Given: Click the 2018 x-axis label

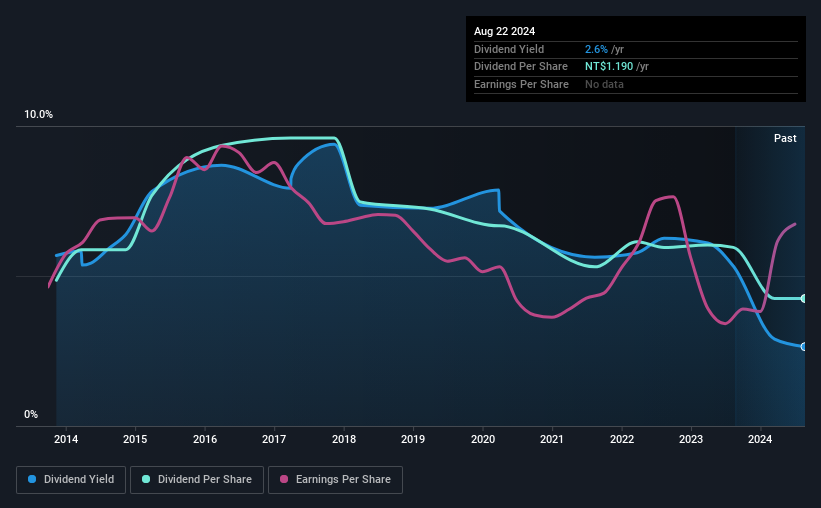Looking at the screenshot, I should coord(344,439).
